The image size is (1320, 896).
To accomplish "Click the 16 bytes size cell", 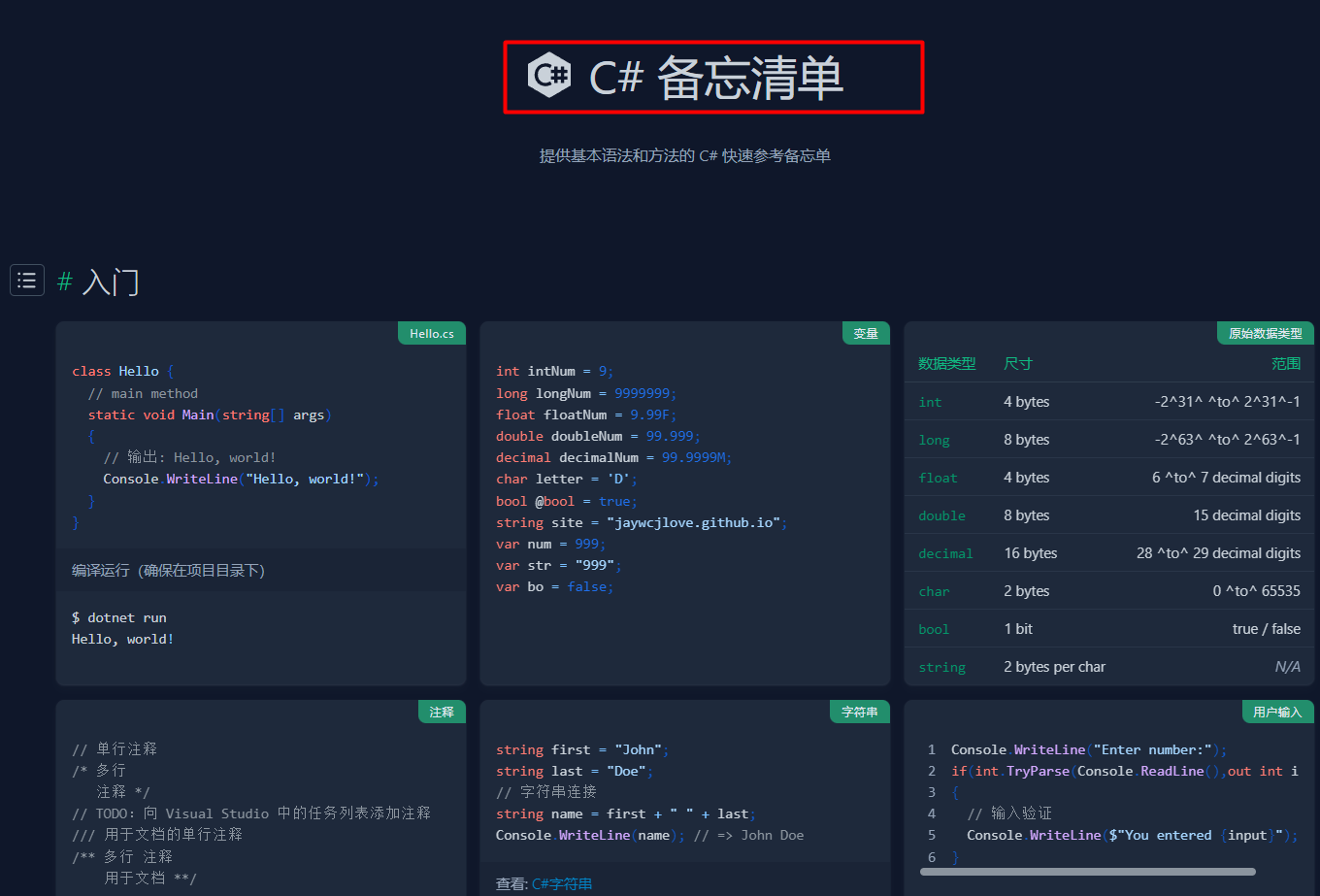I will point(1031,553).
